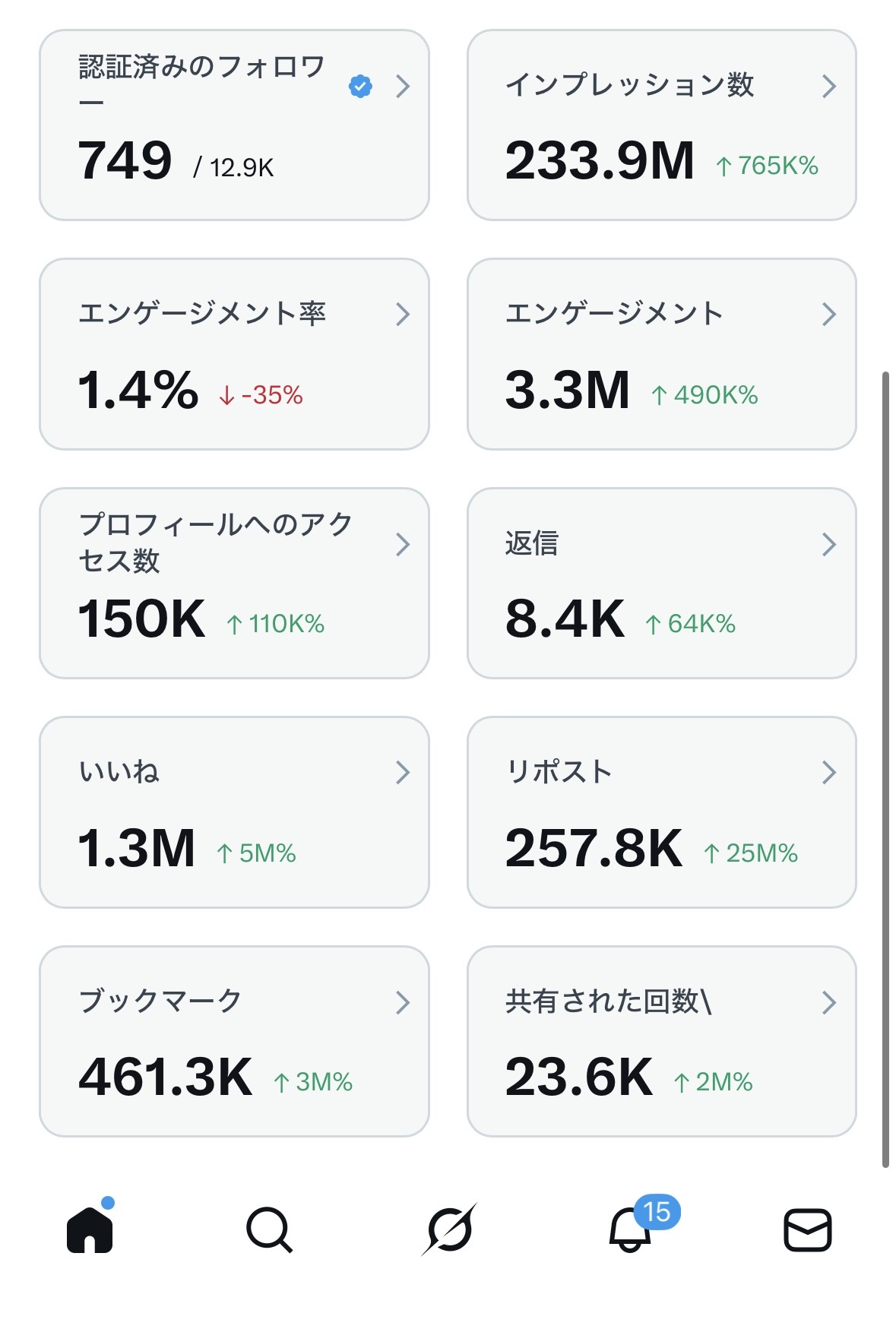This screenshot has width=896, height=1329.
Task: Open the Home tab icon
Action: 90,1229
